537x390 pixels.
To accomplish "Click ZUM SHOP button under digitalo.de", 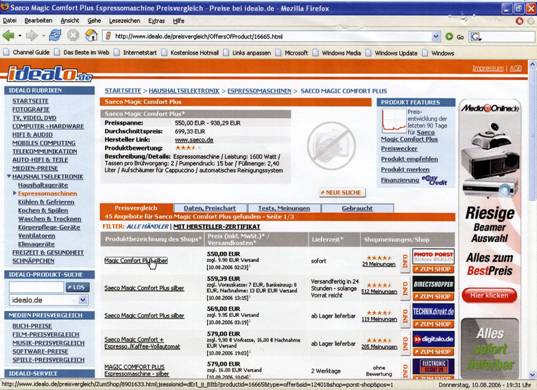I will (434, 352).
